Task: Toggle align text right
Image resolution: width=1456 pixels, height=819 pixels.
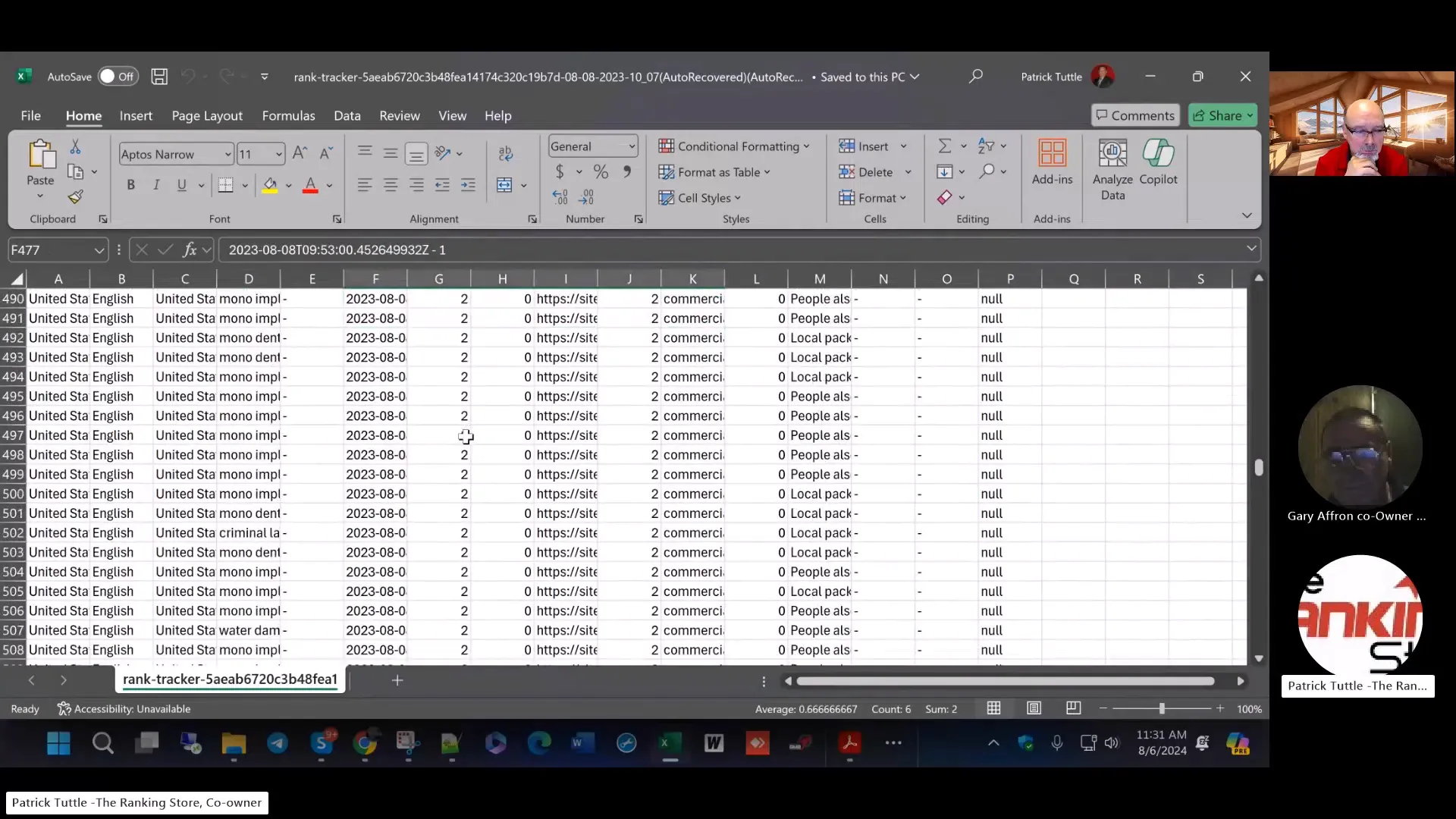Action: [x=416, y=185]
